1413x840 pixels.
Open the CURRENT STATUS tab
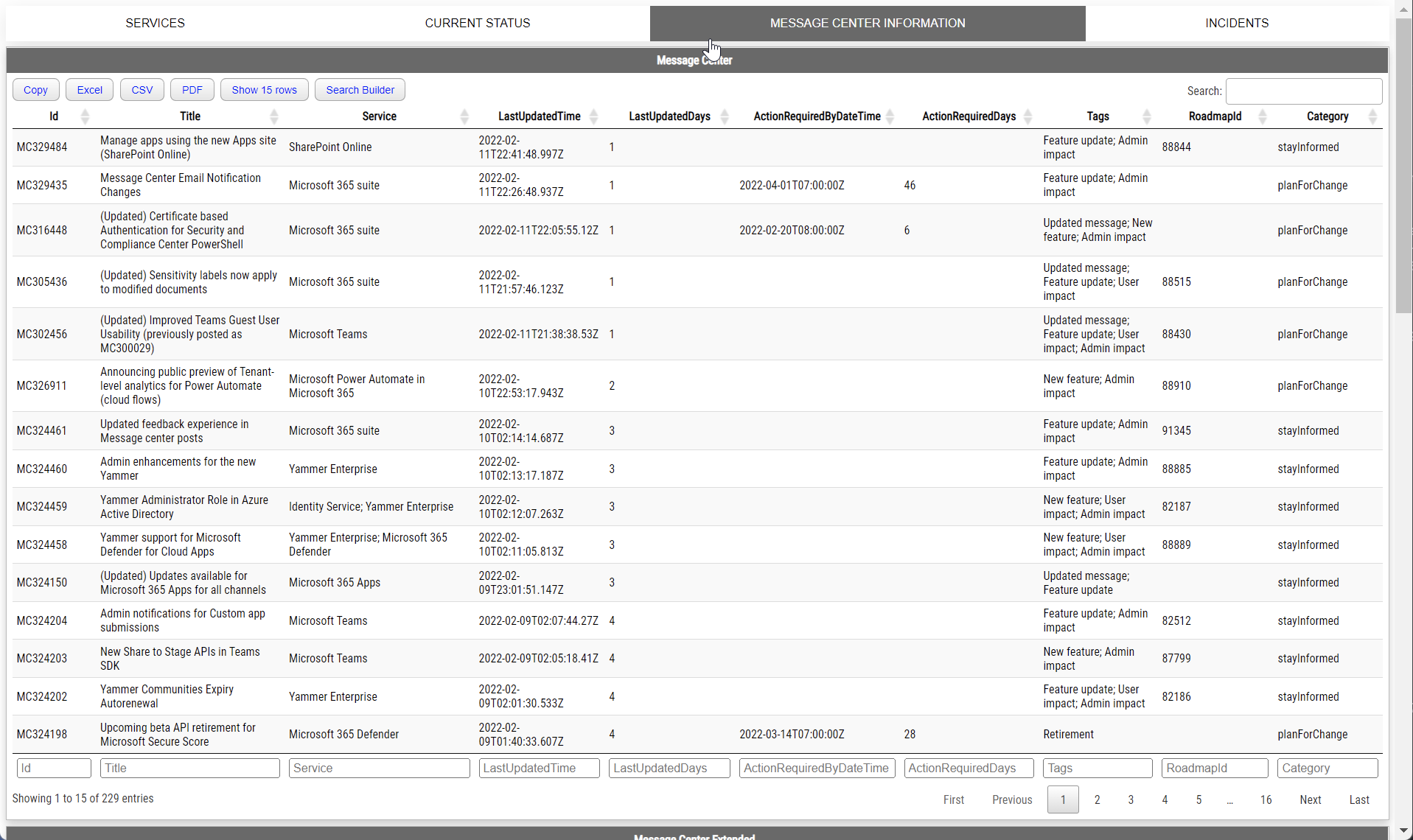pos(477,23)
